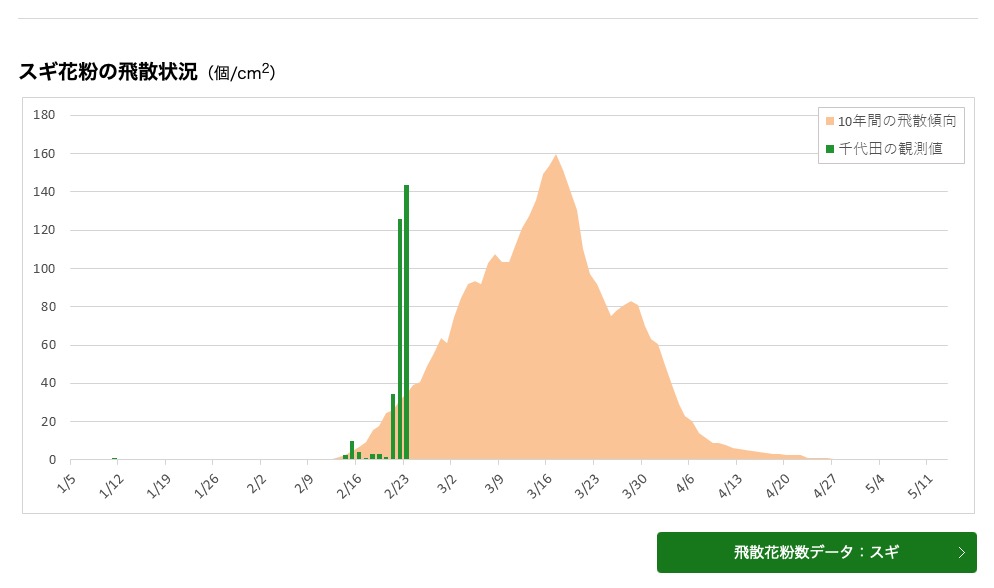The width and height of the screenshot is (994, 588).
Task: Click the green bar near 2/16
Action: [352, 450]
